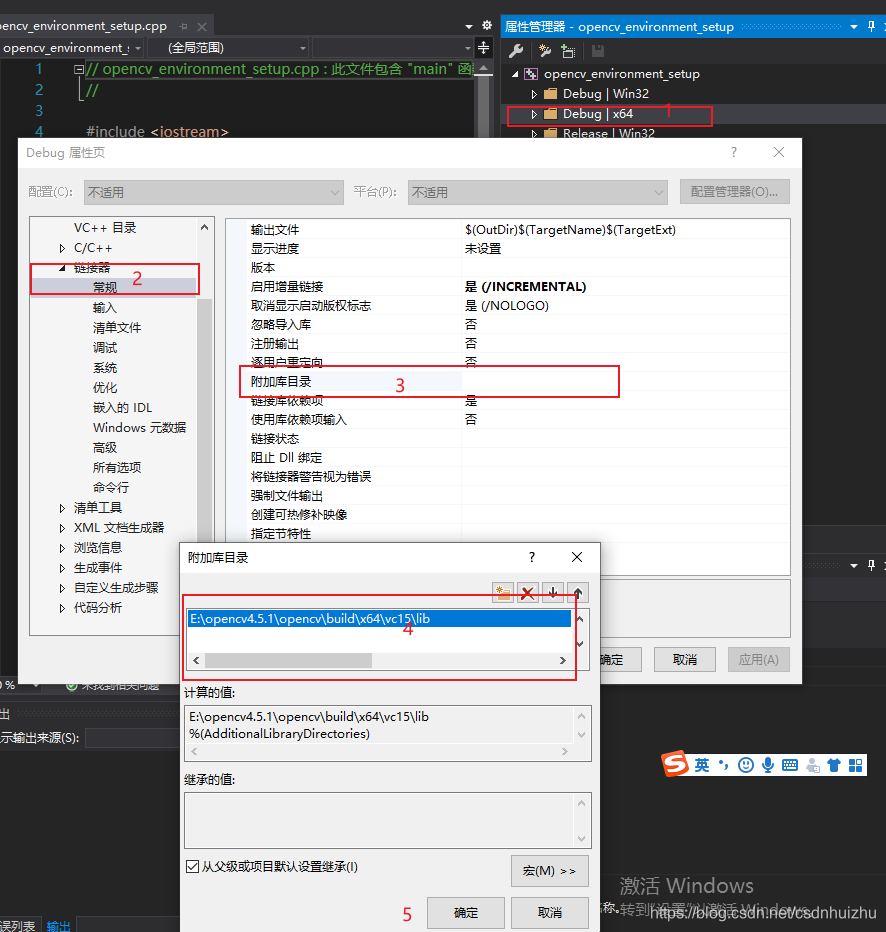
Task: Click 取消 in the 附加库目录 dialog
Action: click(550, 912)
